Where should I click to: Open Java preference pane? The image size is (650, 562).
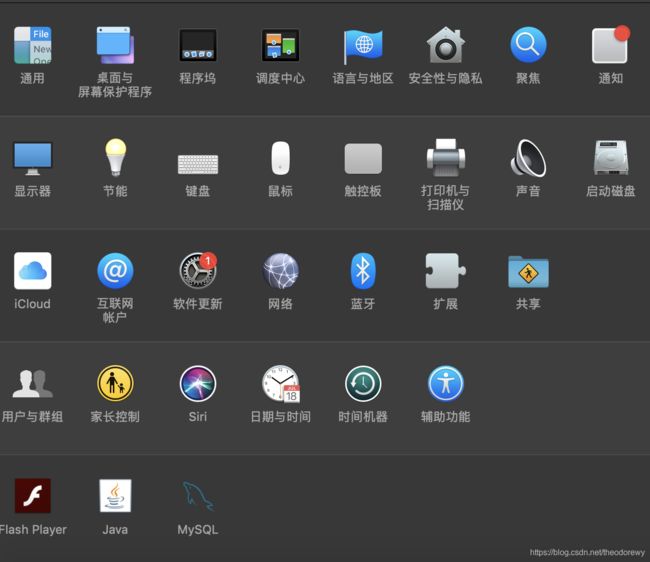point(115,496)
